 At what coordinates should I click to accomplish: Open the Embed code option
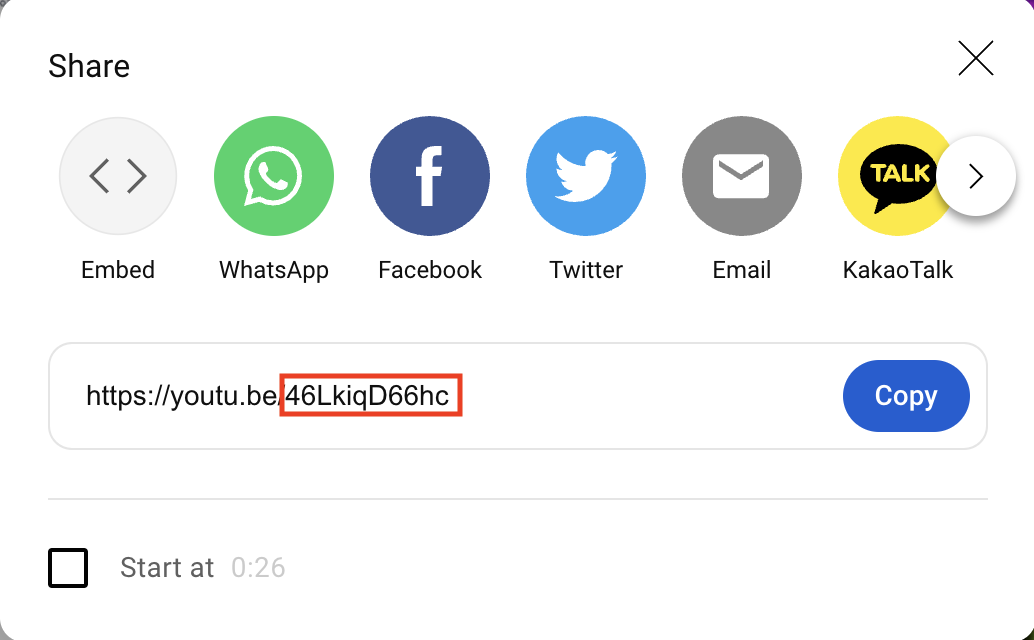click(x=118, y=176)
